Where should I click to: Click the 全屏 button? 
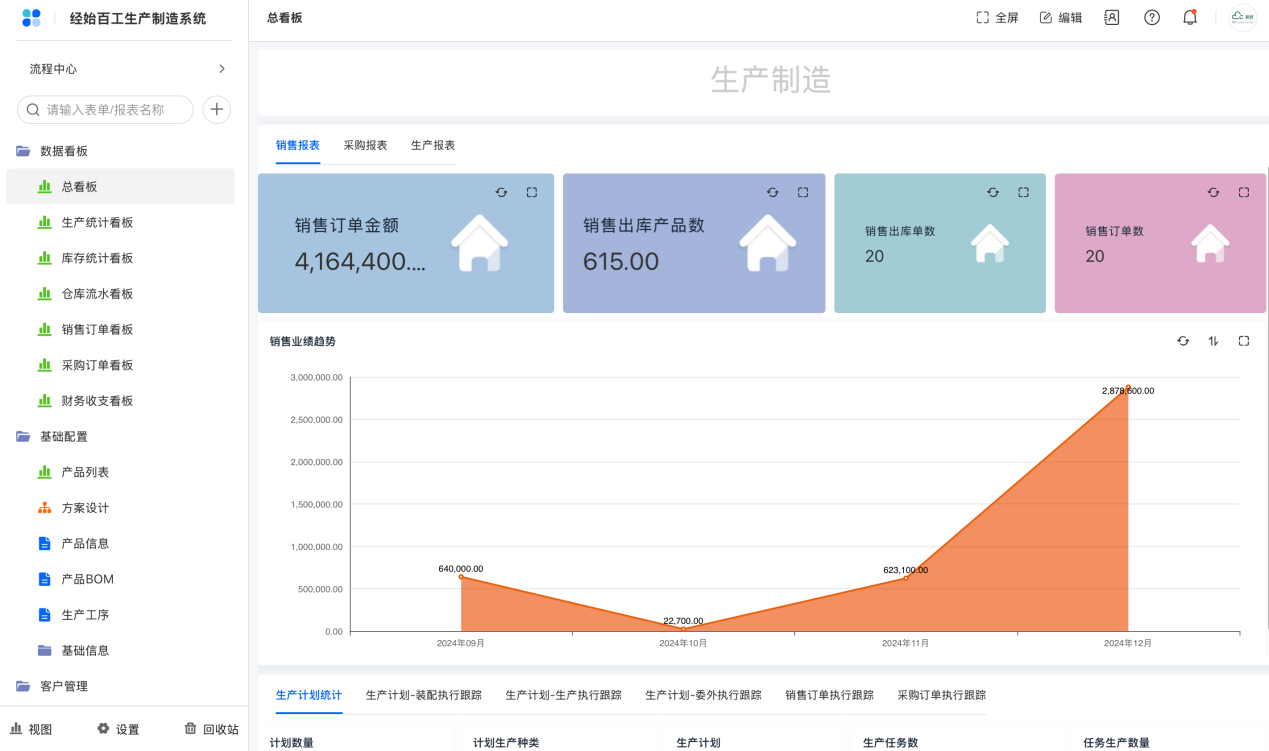(997, 18)
